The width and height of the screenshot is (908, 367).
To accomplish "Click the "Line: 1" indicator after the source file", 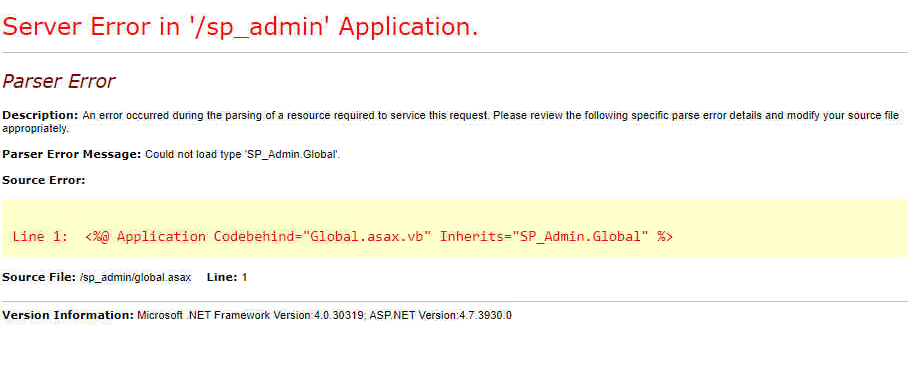I will (227, 277).
